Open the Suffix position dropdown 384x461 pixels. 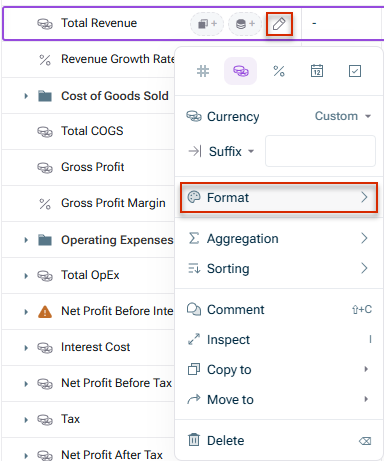[x=231, y=152]
